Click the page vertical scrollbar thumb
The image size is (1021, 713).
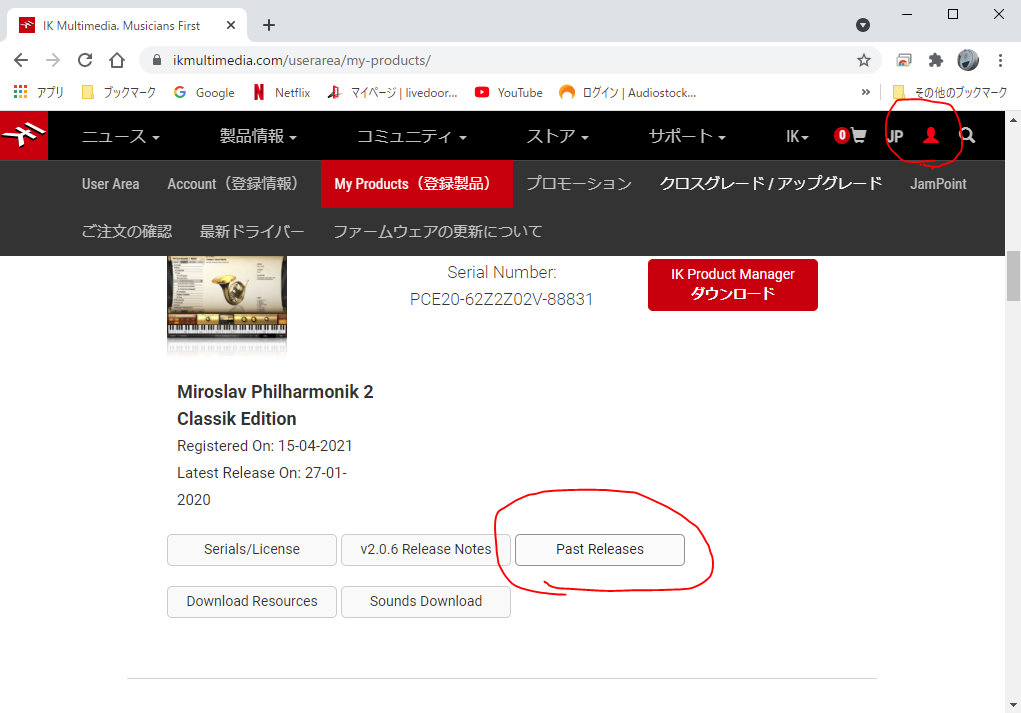click(x=1013, y=276)
